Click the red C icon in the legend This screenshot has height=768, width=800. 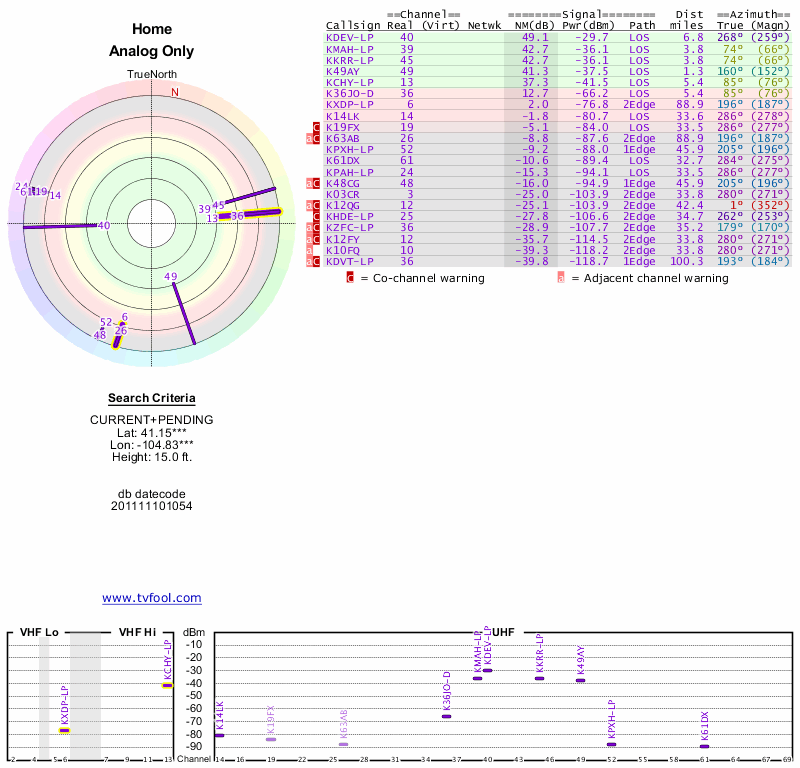point(350,278)
